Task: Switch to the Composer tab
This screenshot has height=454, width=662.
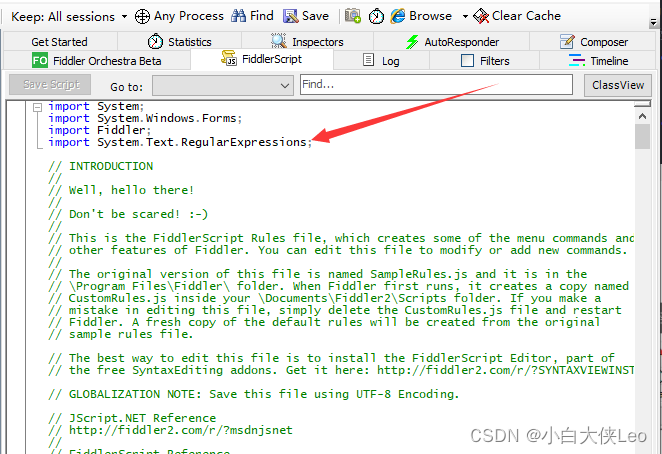Action: click(x=593, y=42)
